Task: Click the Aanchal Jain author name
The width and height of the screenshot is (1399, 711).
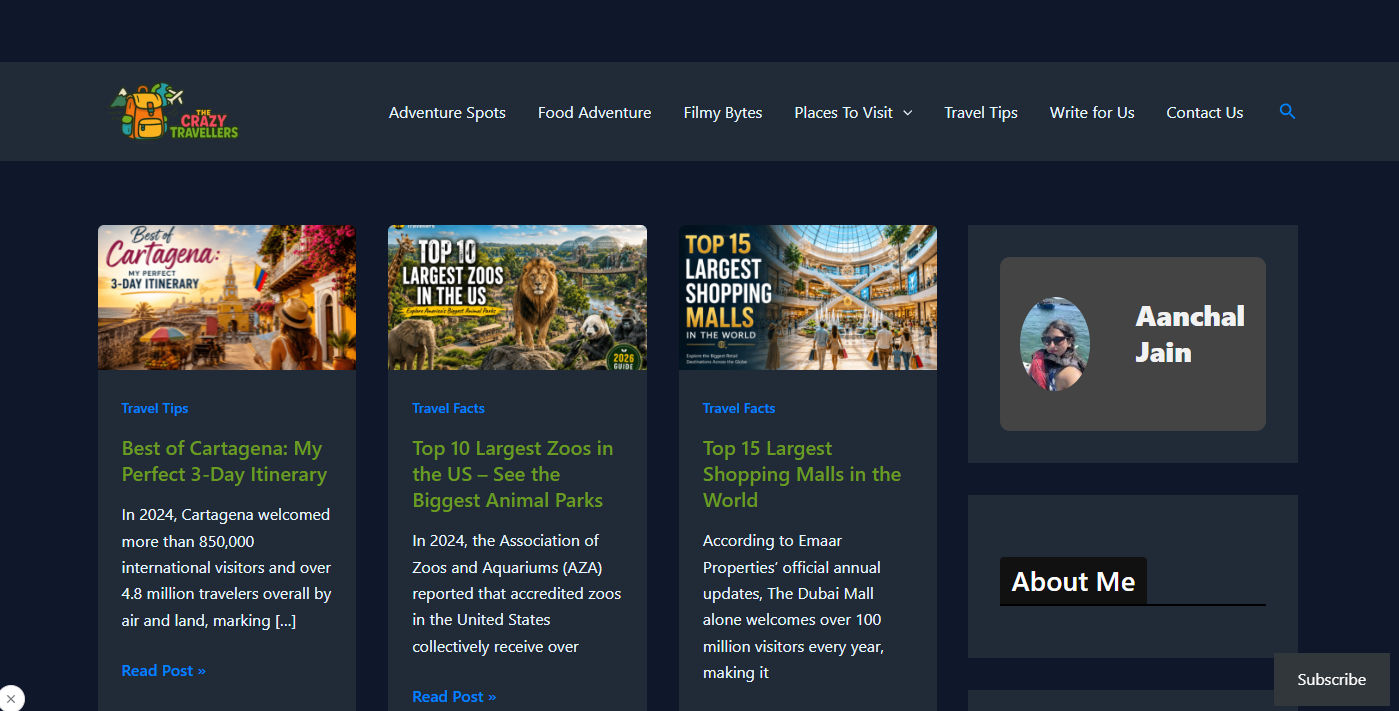Action: pos(1190,334)
